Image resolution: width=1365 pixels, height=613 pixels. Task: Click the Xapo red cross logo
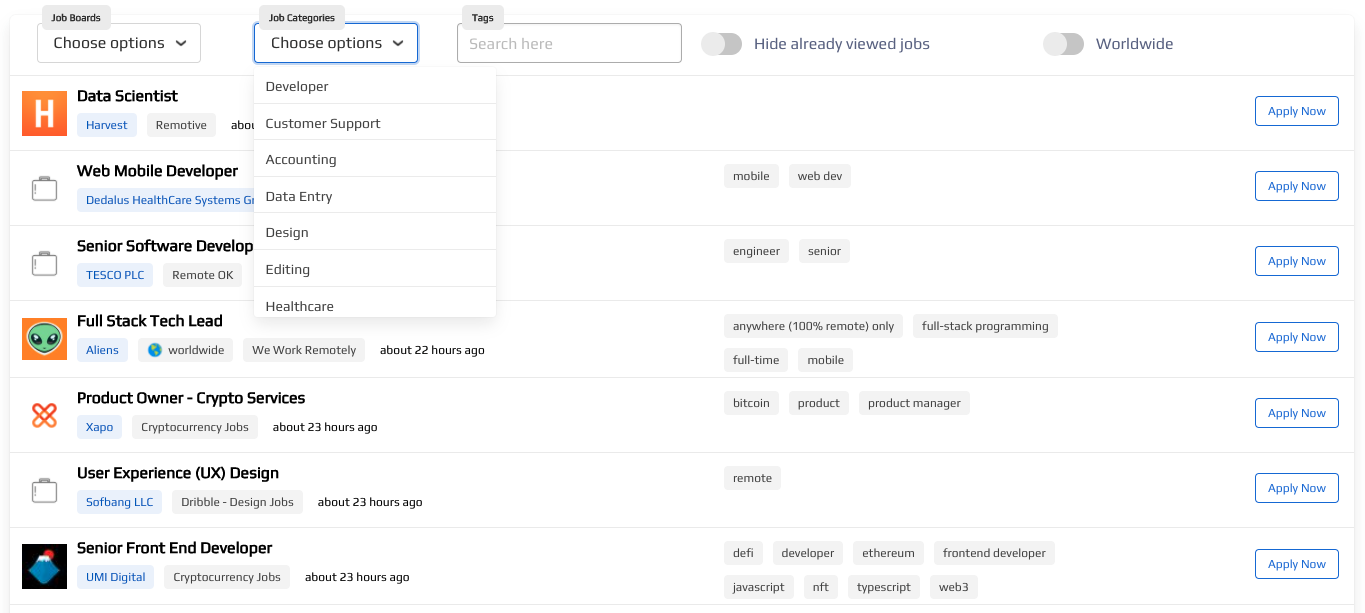click(x=44, y=415)
